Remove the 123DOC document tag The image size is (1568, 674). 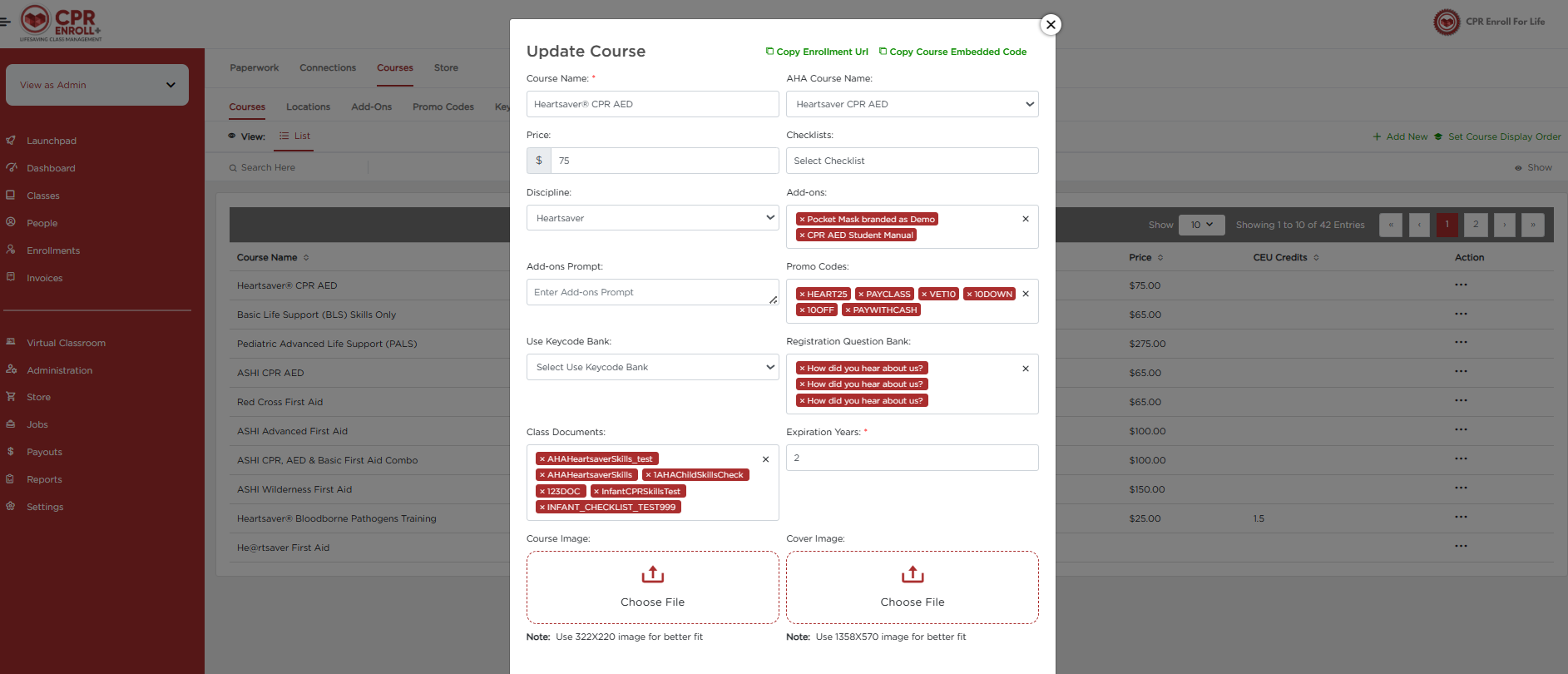[542, 492]
